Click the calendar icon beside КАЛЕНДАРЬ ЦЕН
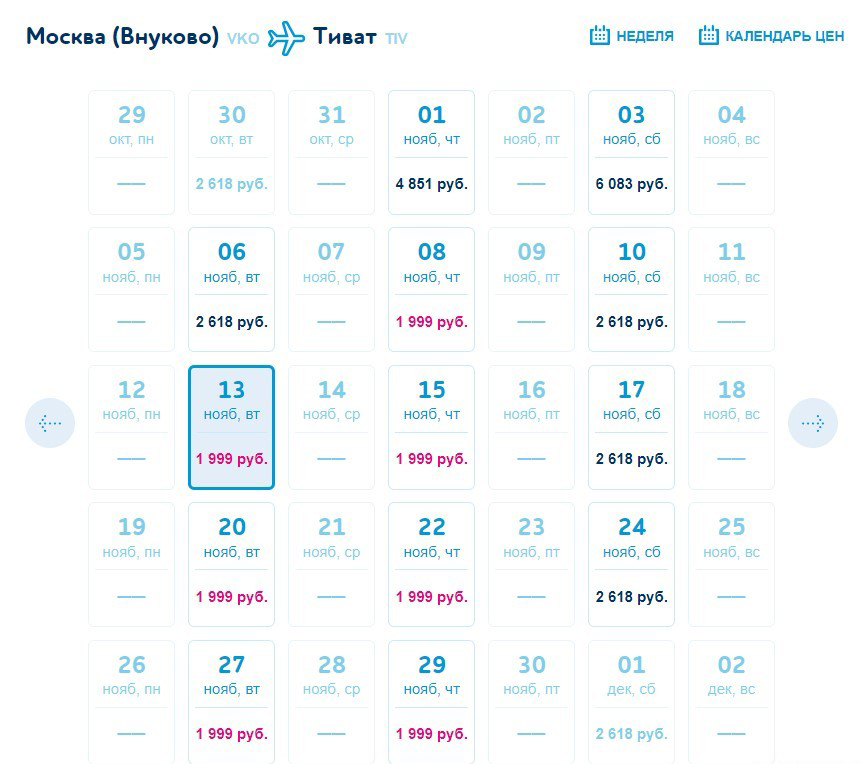Viewport: 863px width, 764px height. tap(708, 36)
